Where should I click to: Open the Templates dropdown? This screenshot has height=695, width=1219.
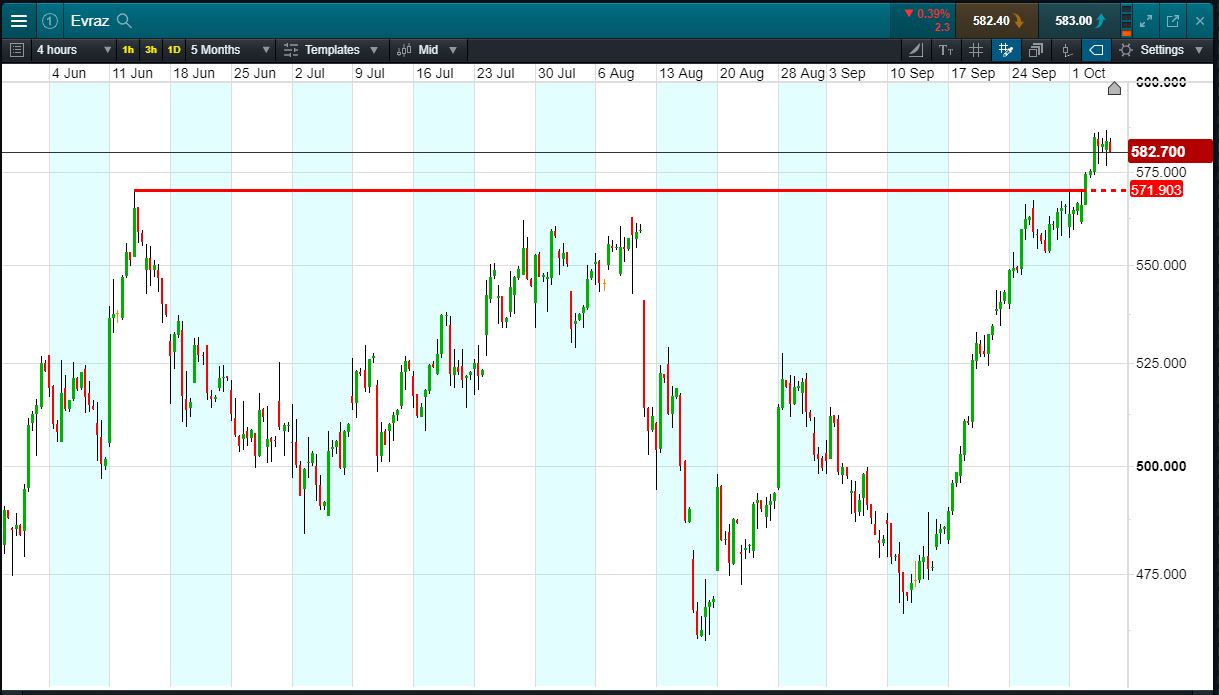tap(331, 49)
